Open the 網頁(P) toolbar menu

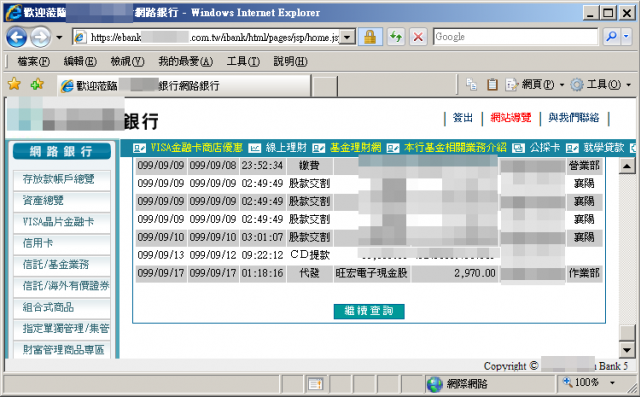534,84
